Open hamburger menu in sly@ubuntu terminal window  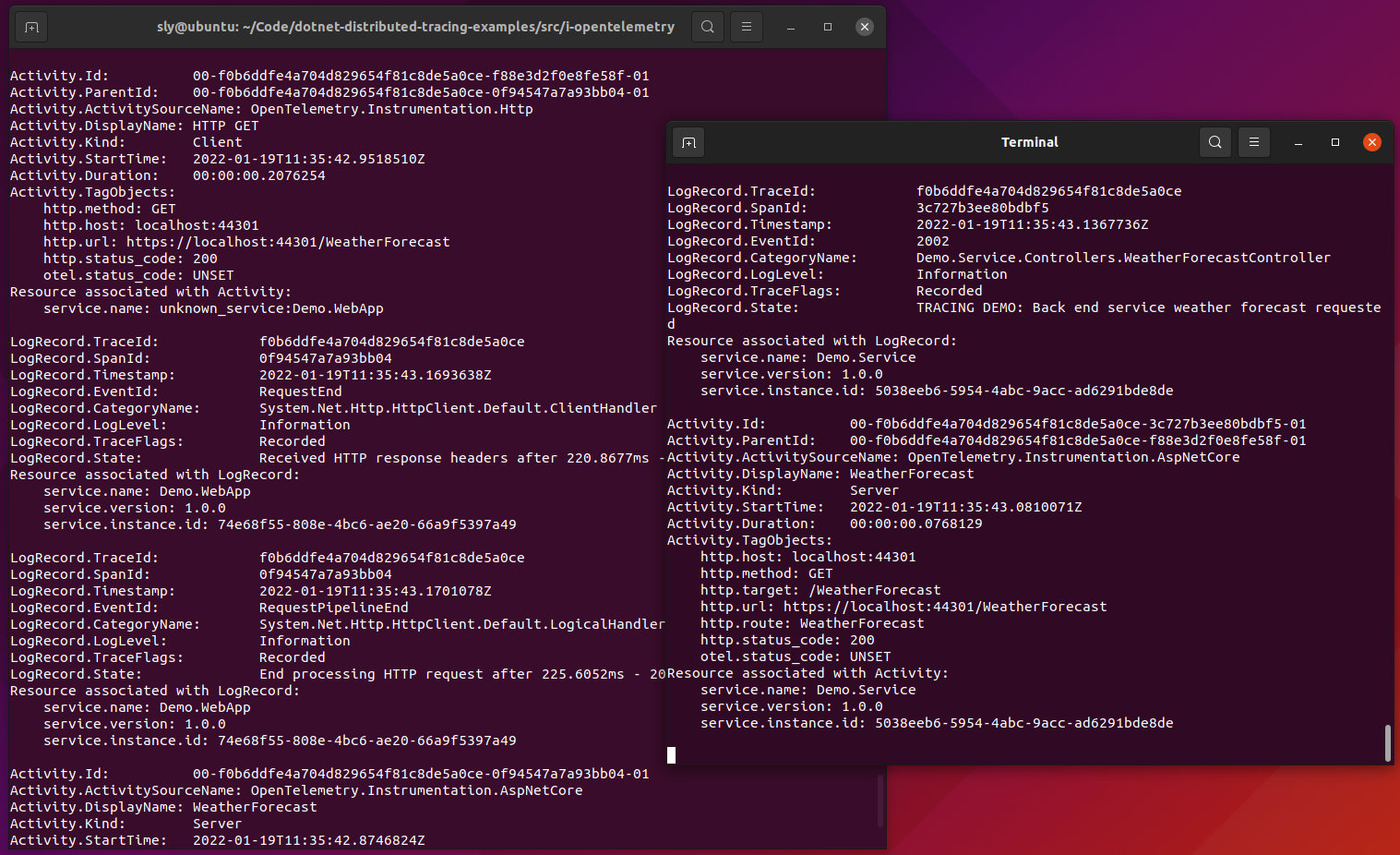coord(747,27)
